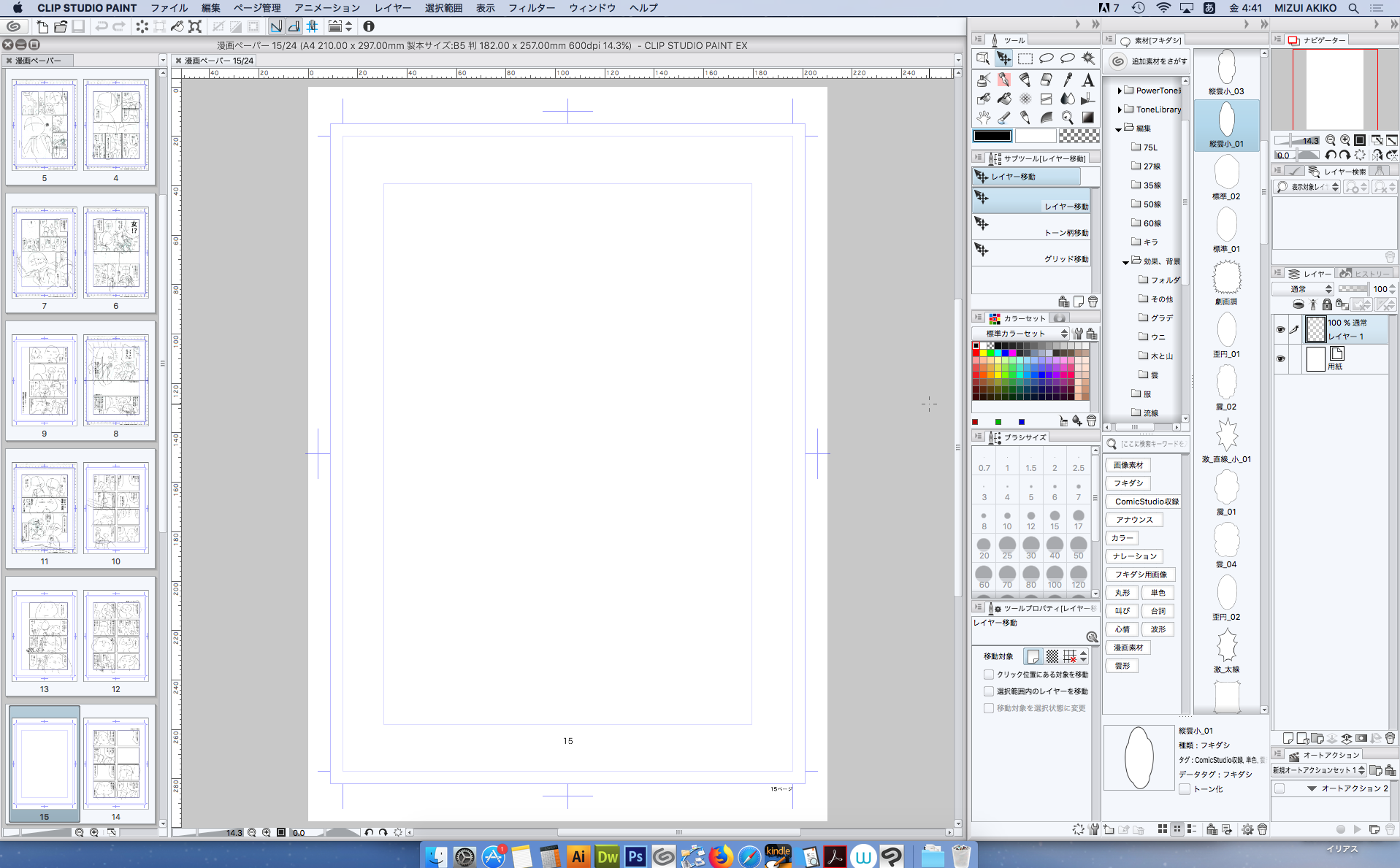Screen dimensions: 1400x868
Task: Select the Hand move tool
Action: coord(984,117)
